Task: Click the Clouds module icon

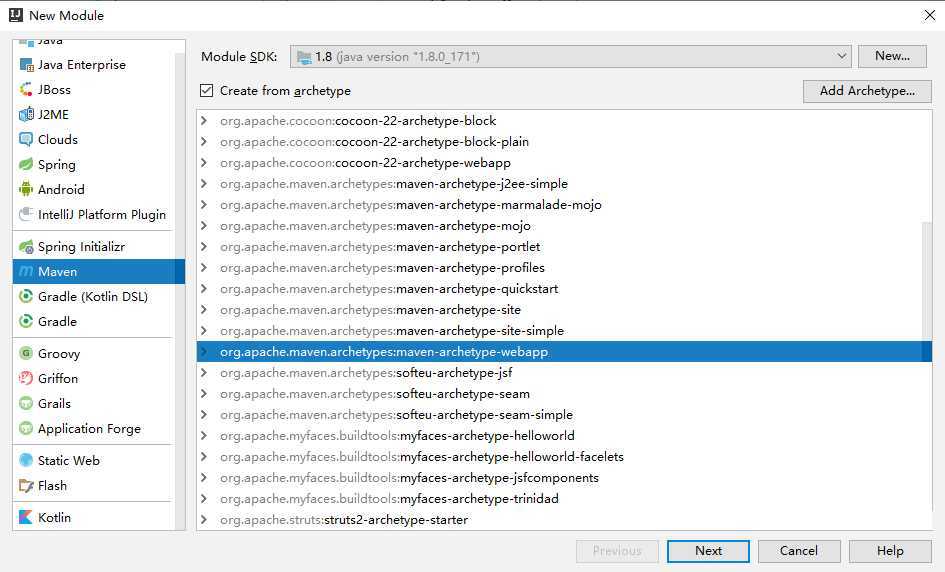Action: point(26,139)
